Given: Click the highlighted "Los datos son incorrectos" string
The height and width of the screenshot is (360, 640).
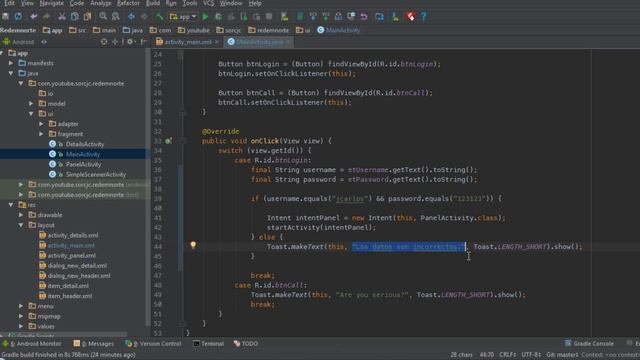Looking at the screenshot, I should click(408, 247).
